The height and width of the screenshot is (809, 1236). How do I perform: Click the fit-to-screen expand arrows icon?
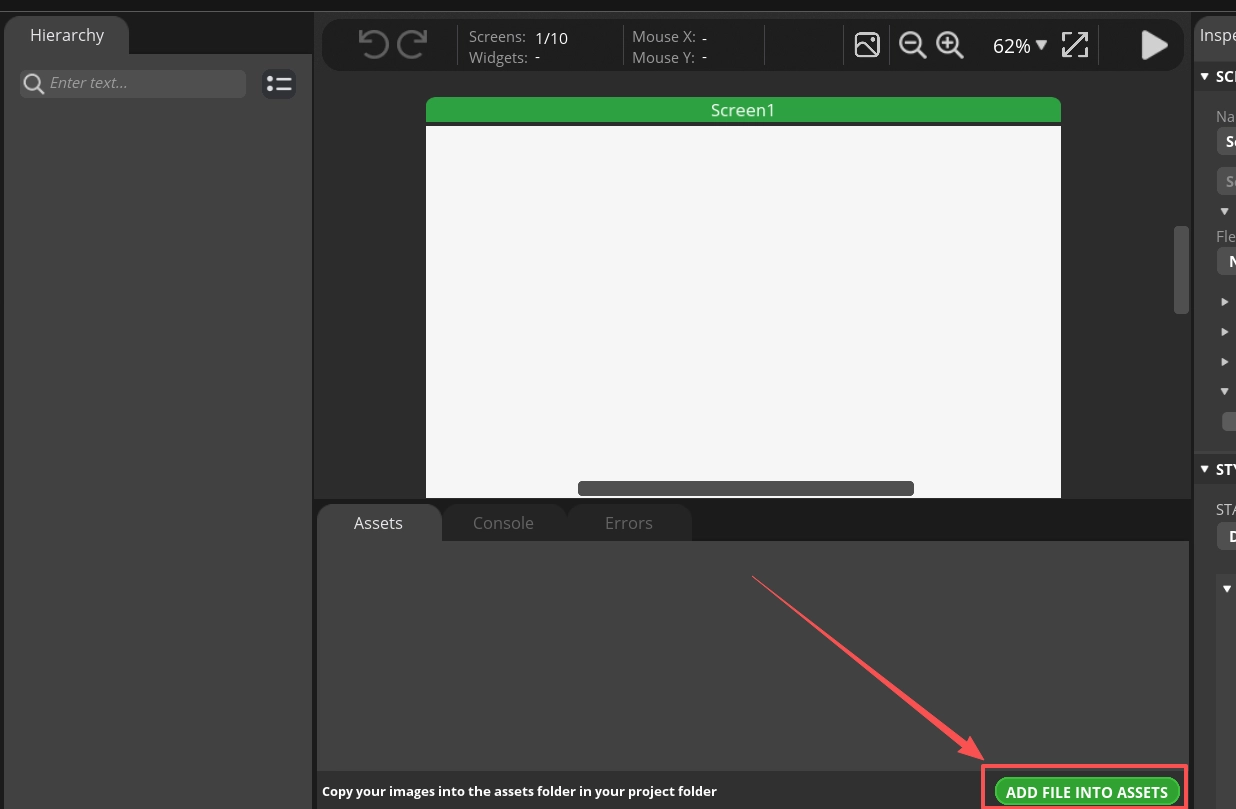point(1075,45)
